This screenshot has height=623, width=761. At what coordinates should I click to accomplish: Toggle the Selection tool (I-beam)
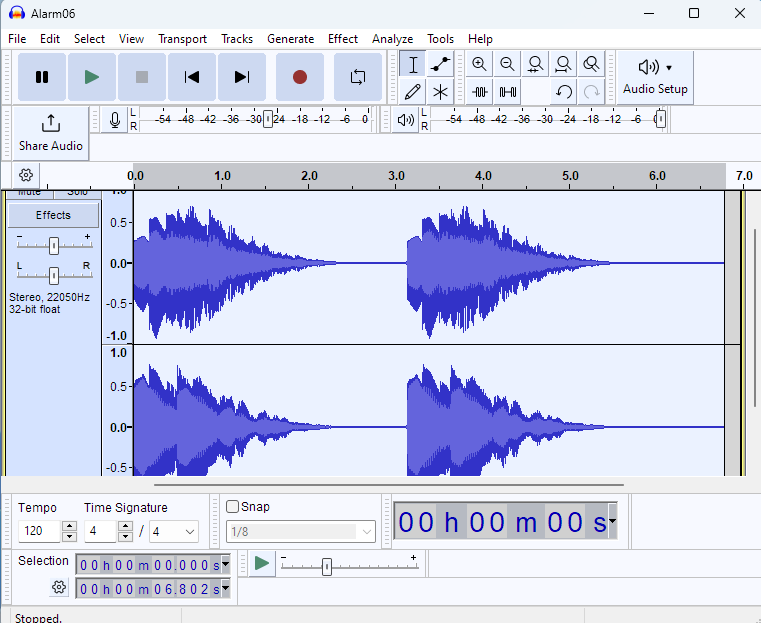click(413, 65)
